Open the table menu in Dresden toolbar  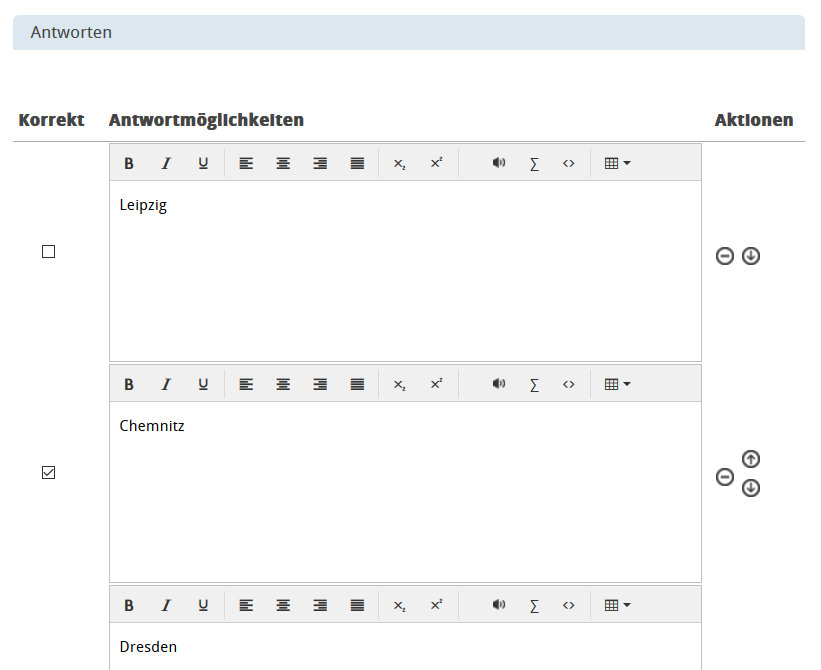point(617,605)
